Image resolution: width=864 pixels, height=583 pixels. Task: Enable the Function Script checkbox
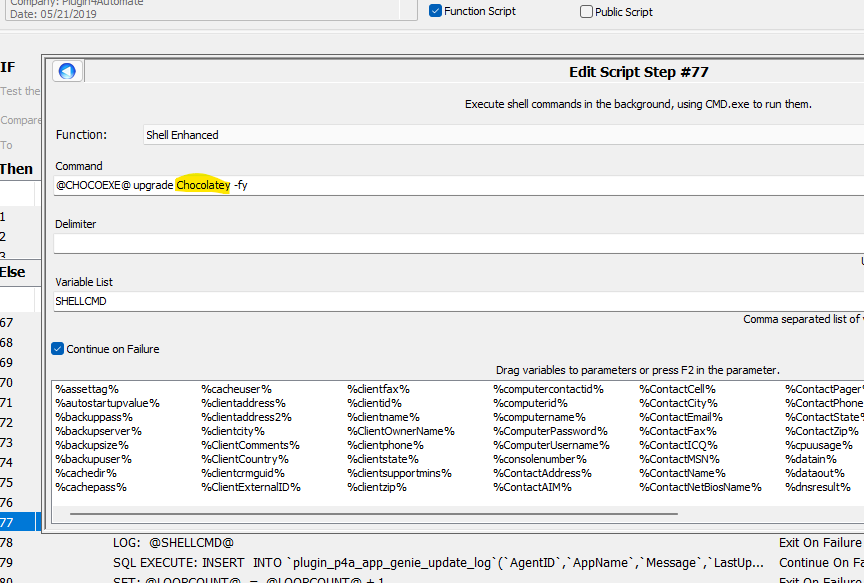(436, 11)
